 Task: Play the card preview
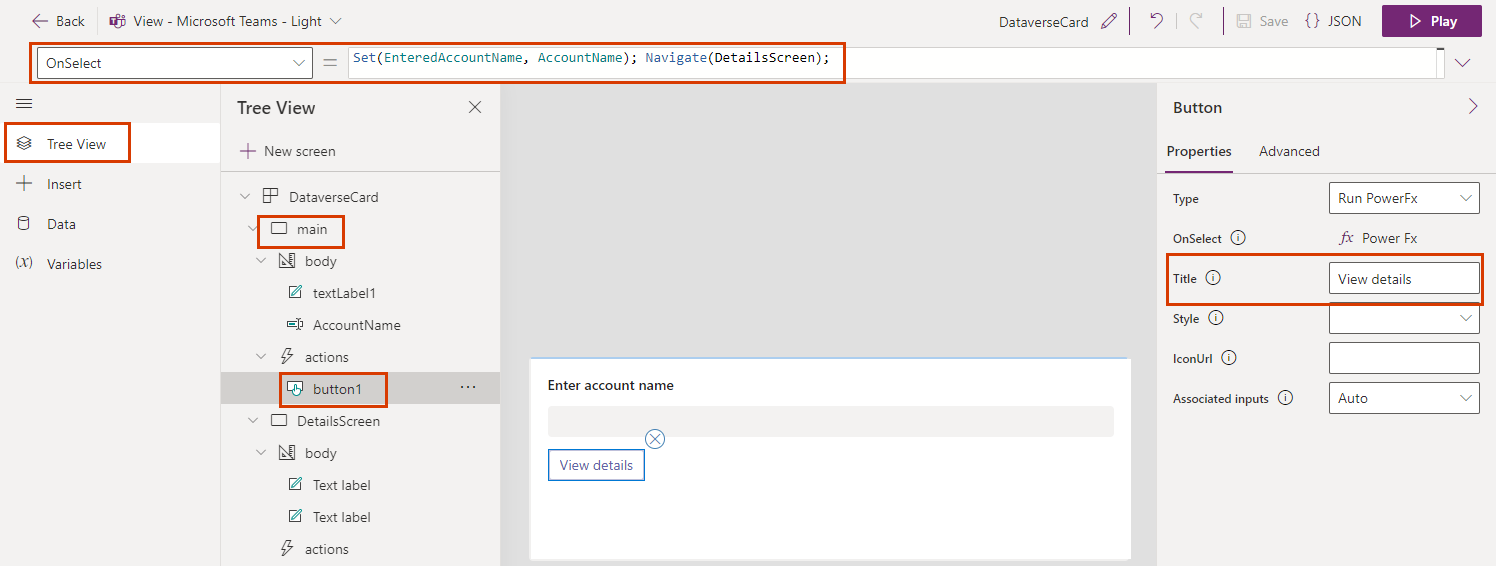click(x=1432, y=21)
